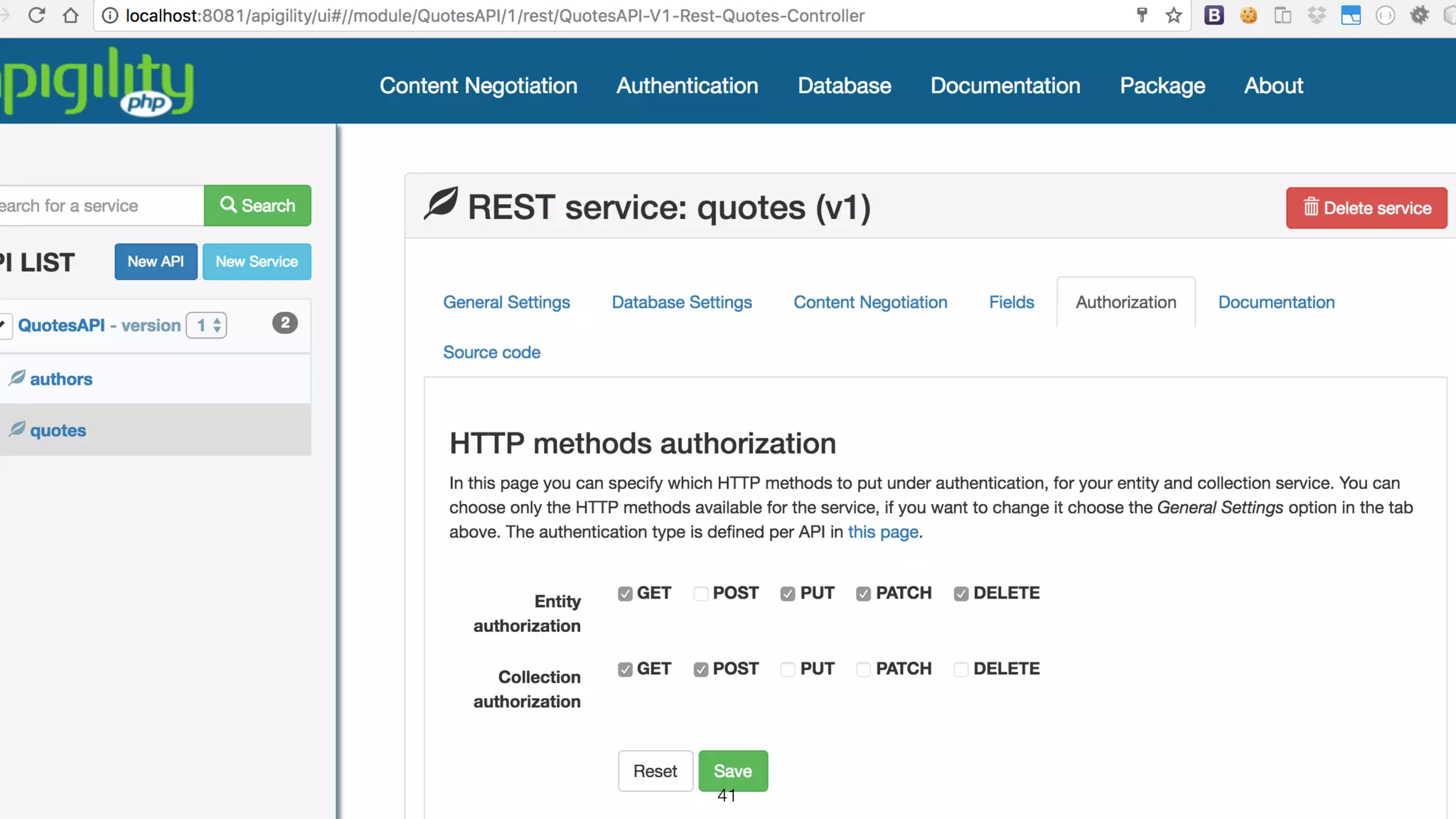Image resolution: width=1456 pixels, height=819 pixels.
Task: Switch to the Fields tab
Action: (1011, 302)
